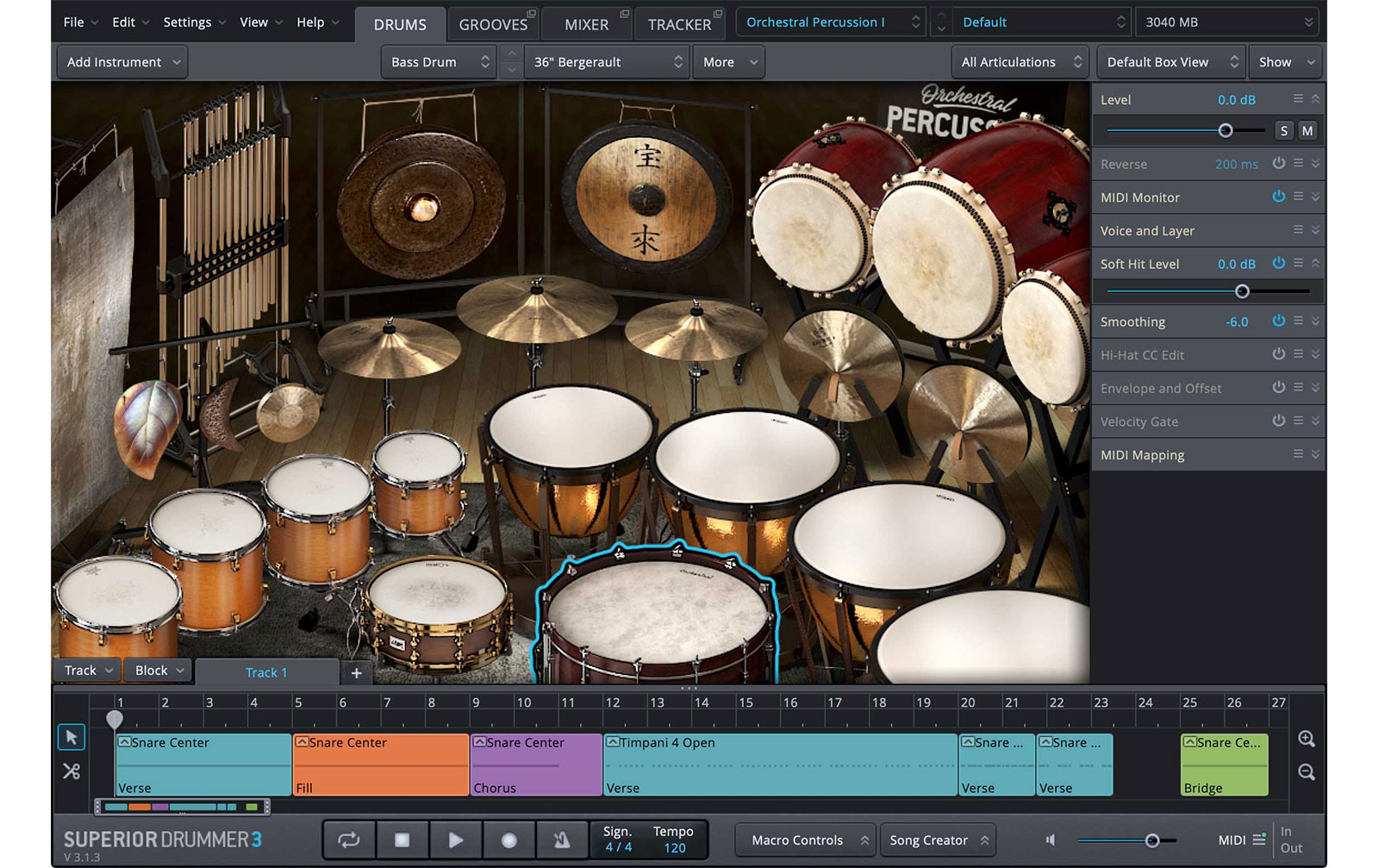Click the speaker volume icon
The width and height of the screenshot is (1379, 868).
click(1050, 840)
